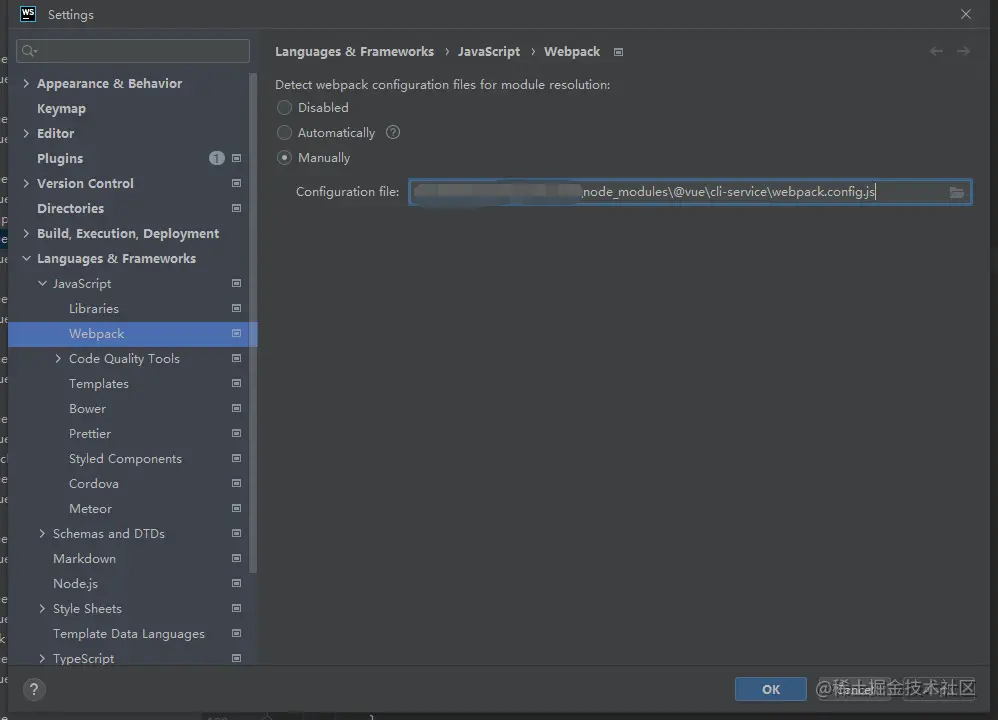Select Libraries under JavaScript
The width and height of the screenshot is (998, 720).
(x=94, y=309)
